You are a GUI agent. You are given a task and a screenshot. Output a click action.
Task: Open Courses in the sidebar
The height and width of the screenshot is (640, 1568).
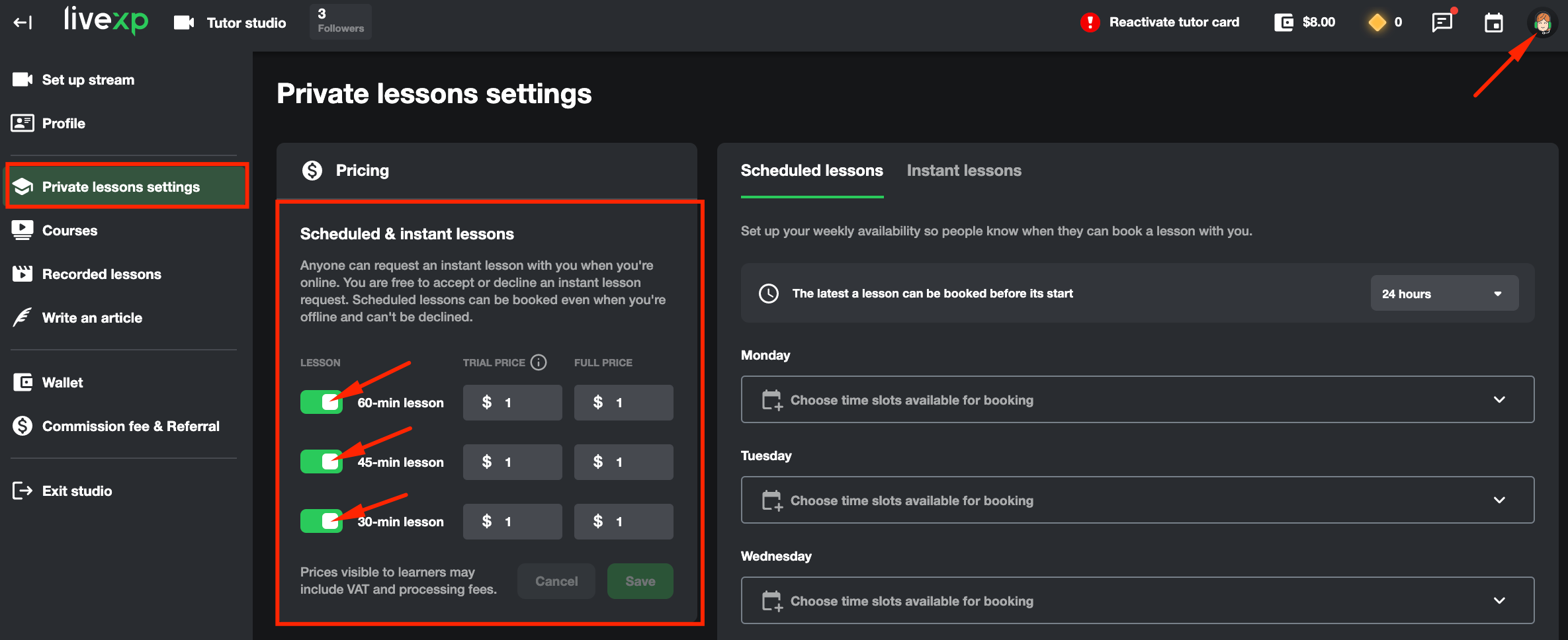click(x=69, y=231)
